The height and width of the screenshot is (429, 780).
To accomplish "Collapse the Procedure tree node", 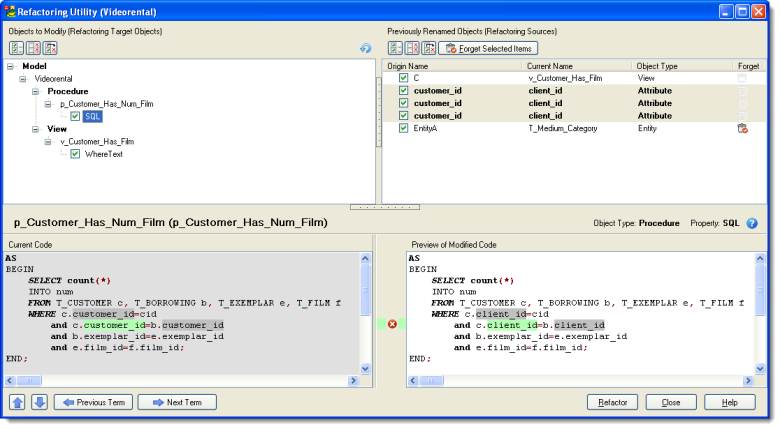I will click(x=36, y=91).
